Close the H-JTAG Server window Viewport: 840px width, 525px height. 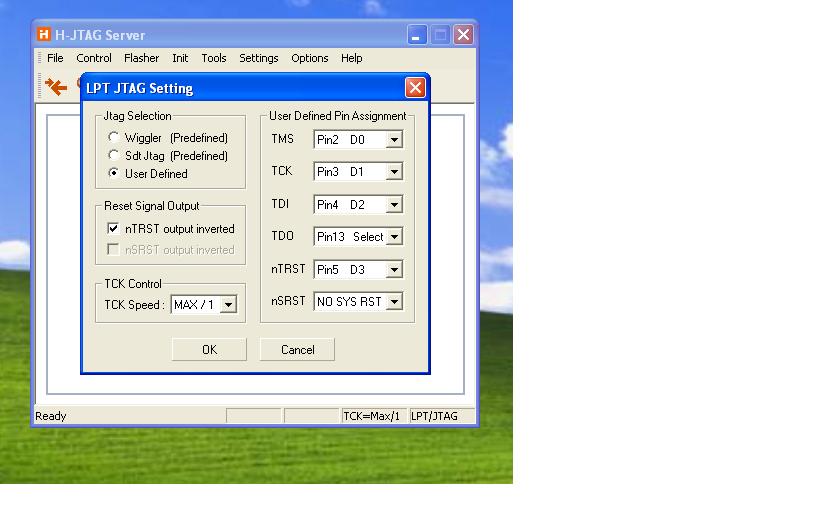[x=463, y=35]
